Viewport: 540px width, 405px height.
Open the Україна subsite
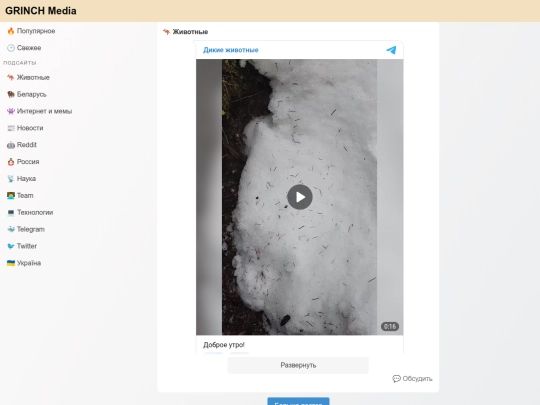[x=29, y=263]
